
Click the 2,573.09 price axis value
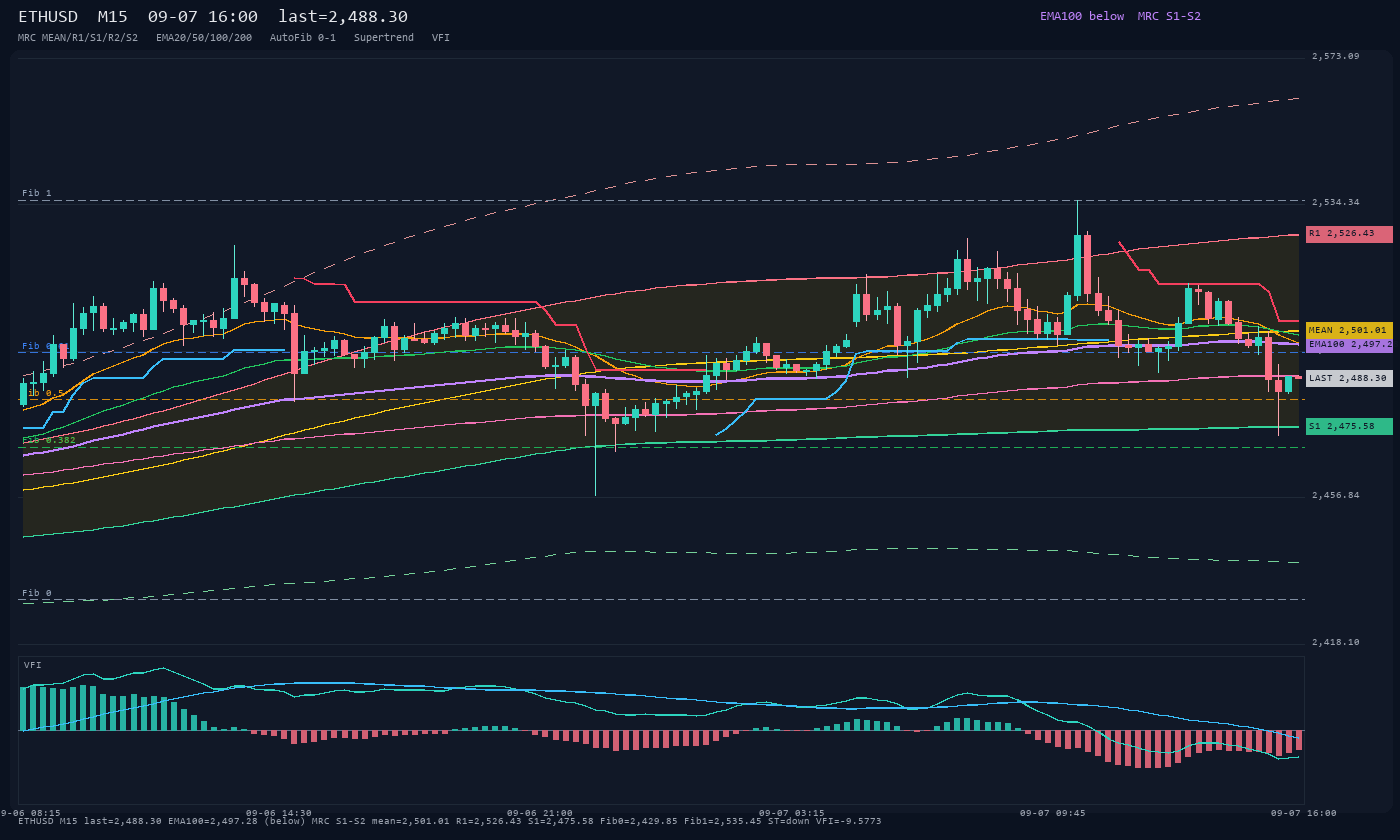(x=1336, y=57)
